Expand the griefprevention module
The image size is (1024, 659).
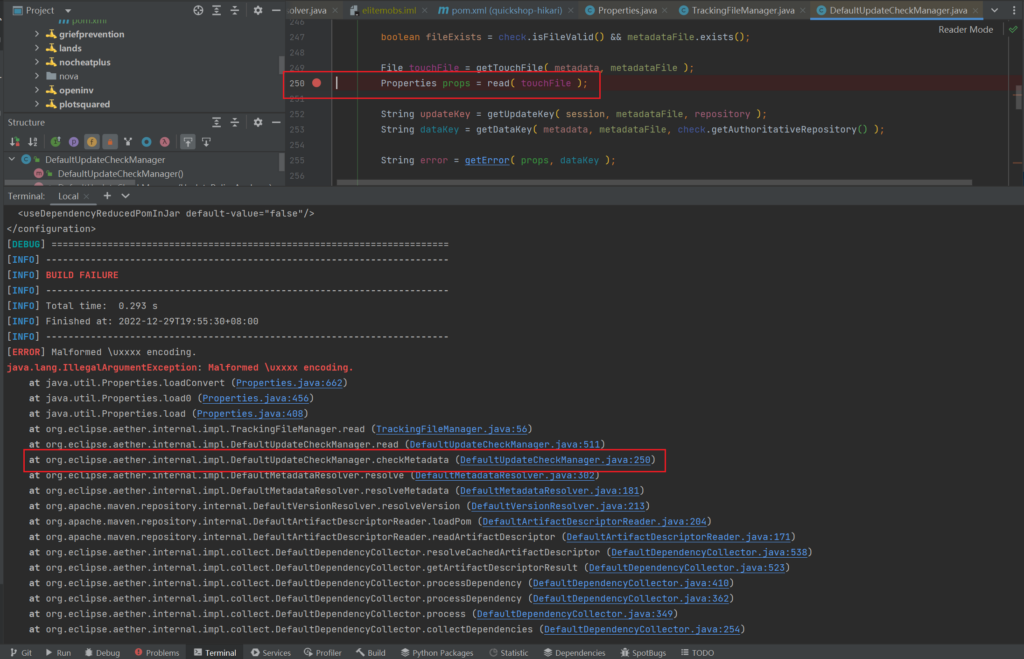click(37, 34)
